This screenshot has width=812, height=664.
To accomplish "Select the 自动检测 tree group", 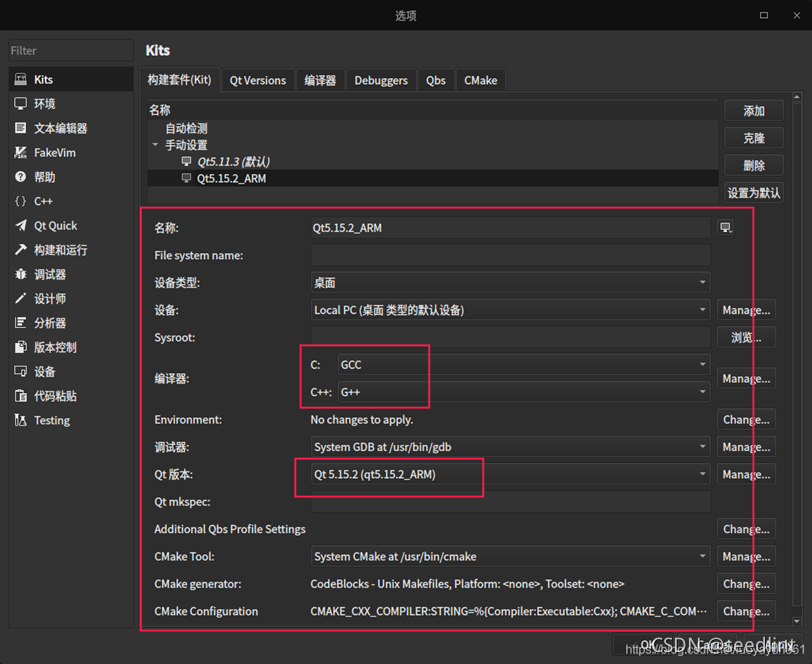I will (x=186, y=128).
